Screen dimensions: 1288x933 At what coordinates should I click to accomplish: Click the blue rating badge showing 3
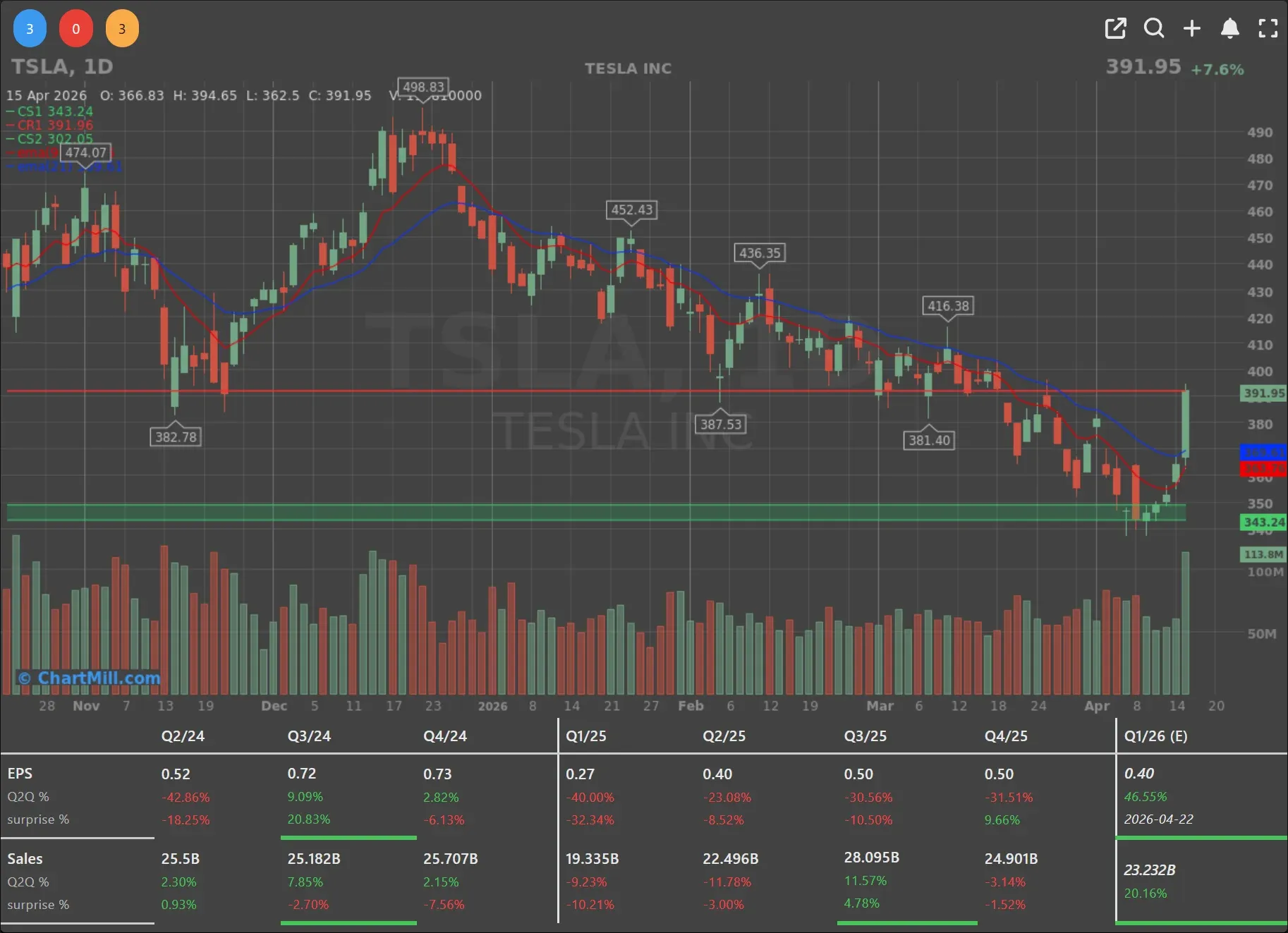[29, 28]
